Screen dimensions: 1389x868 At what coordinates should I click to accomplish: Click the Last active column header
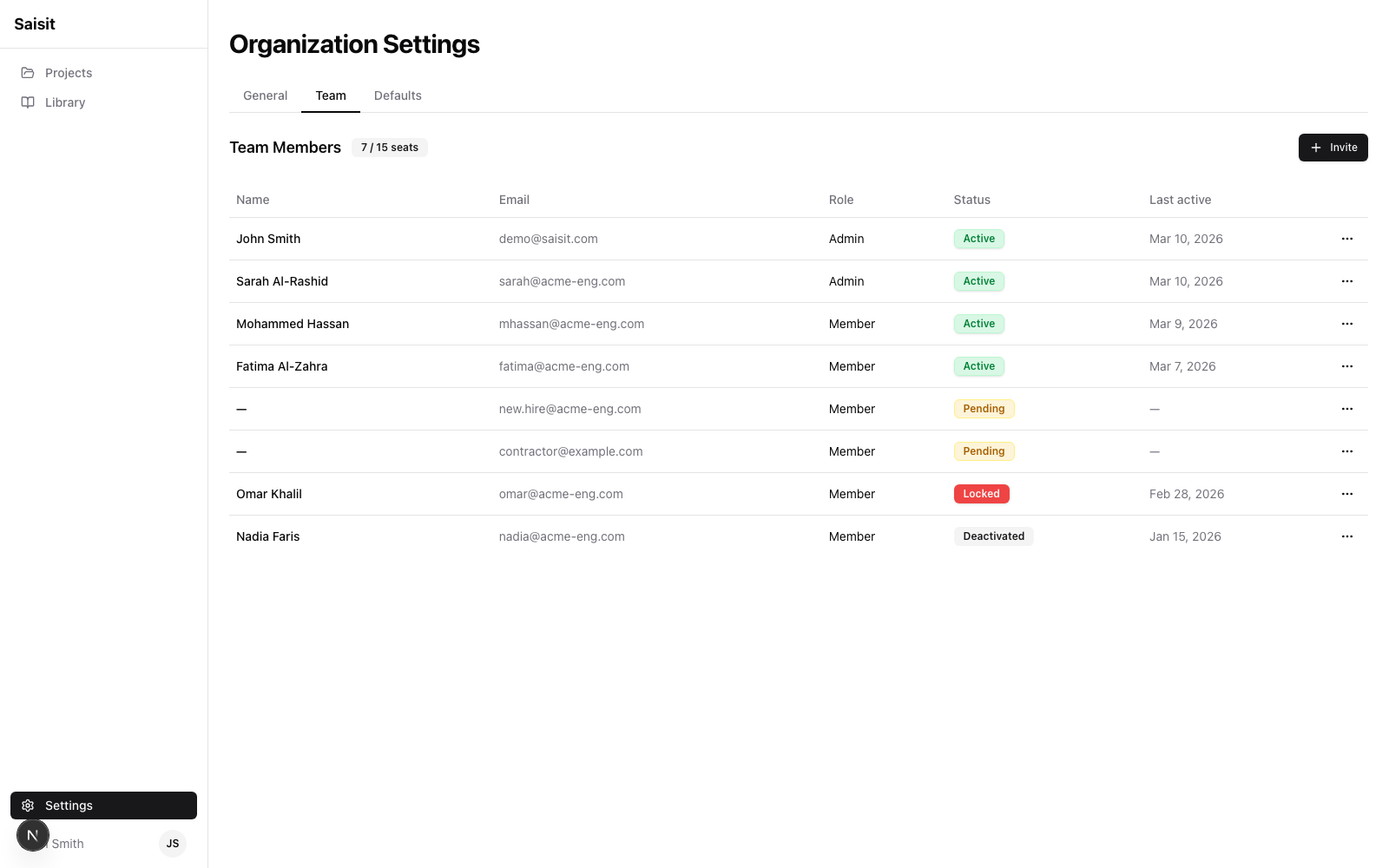[x=1180, y=200]
